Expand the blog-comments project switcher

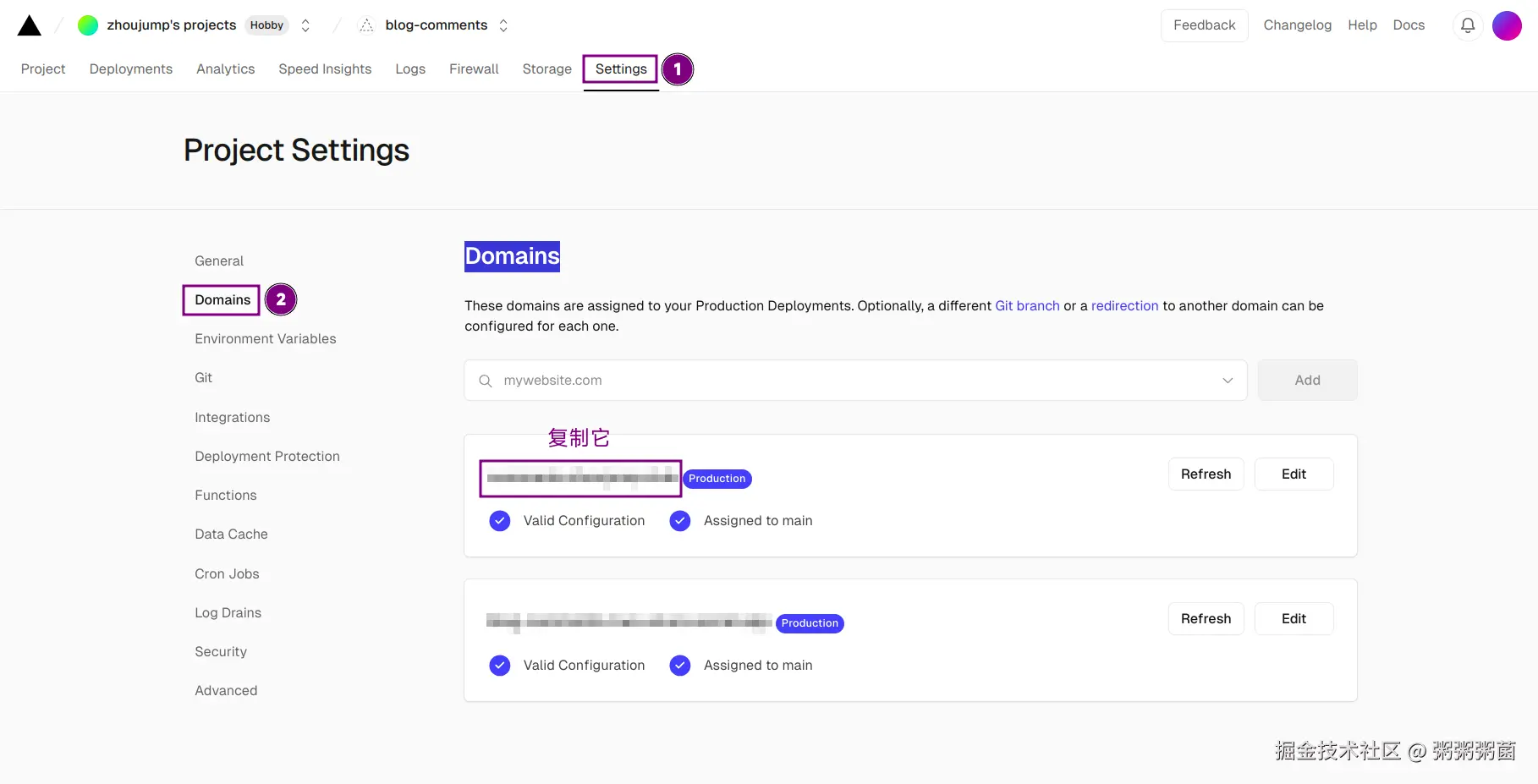point(503,25)
